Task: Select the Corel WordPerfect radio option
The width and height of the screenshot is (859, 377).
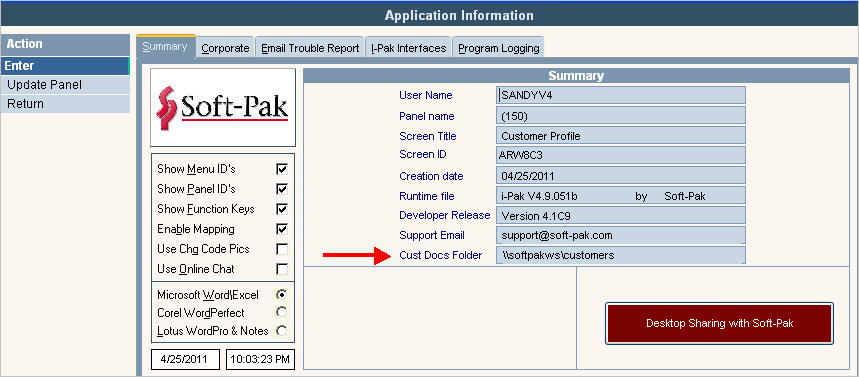Action: pyautogui.click(x=282, y=312)
